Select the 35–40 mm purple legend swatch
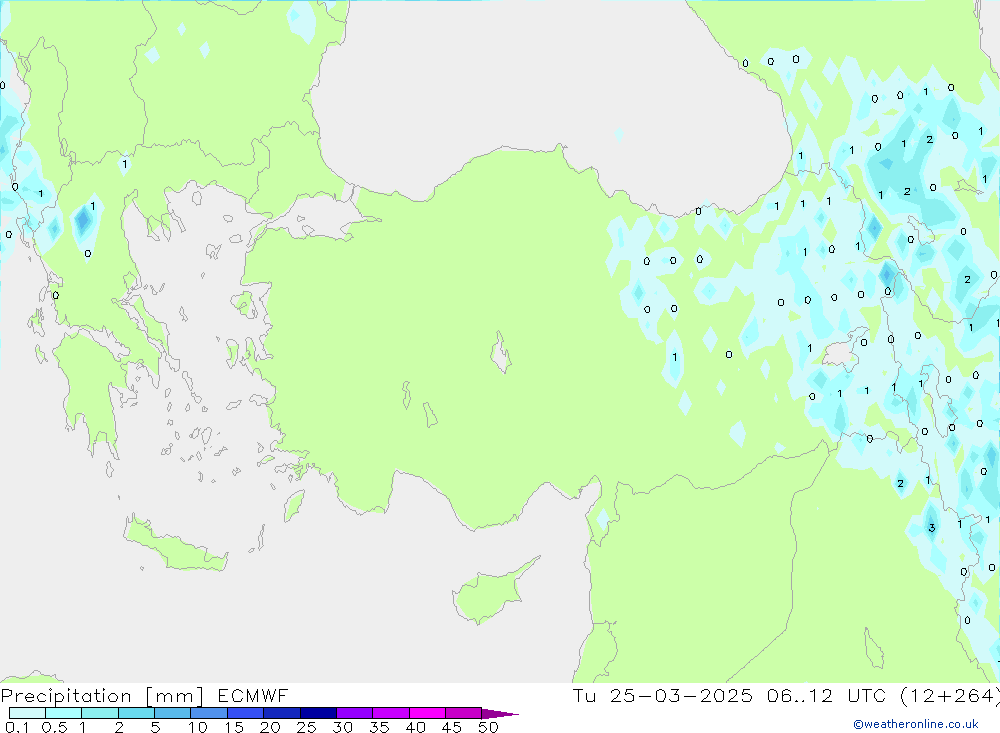The image size is (1000, 733). point(390,713)
